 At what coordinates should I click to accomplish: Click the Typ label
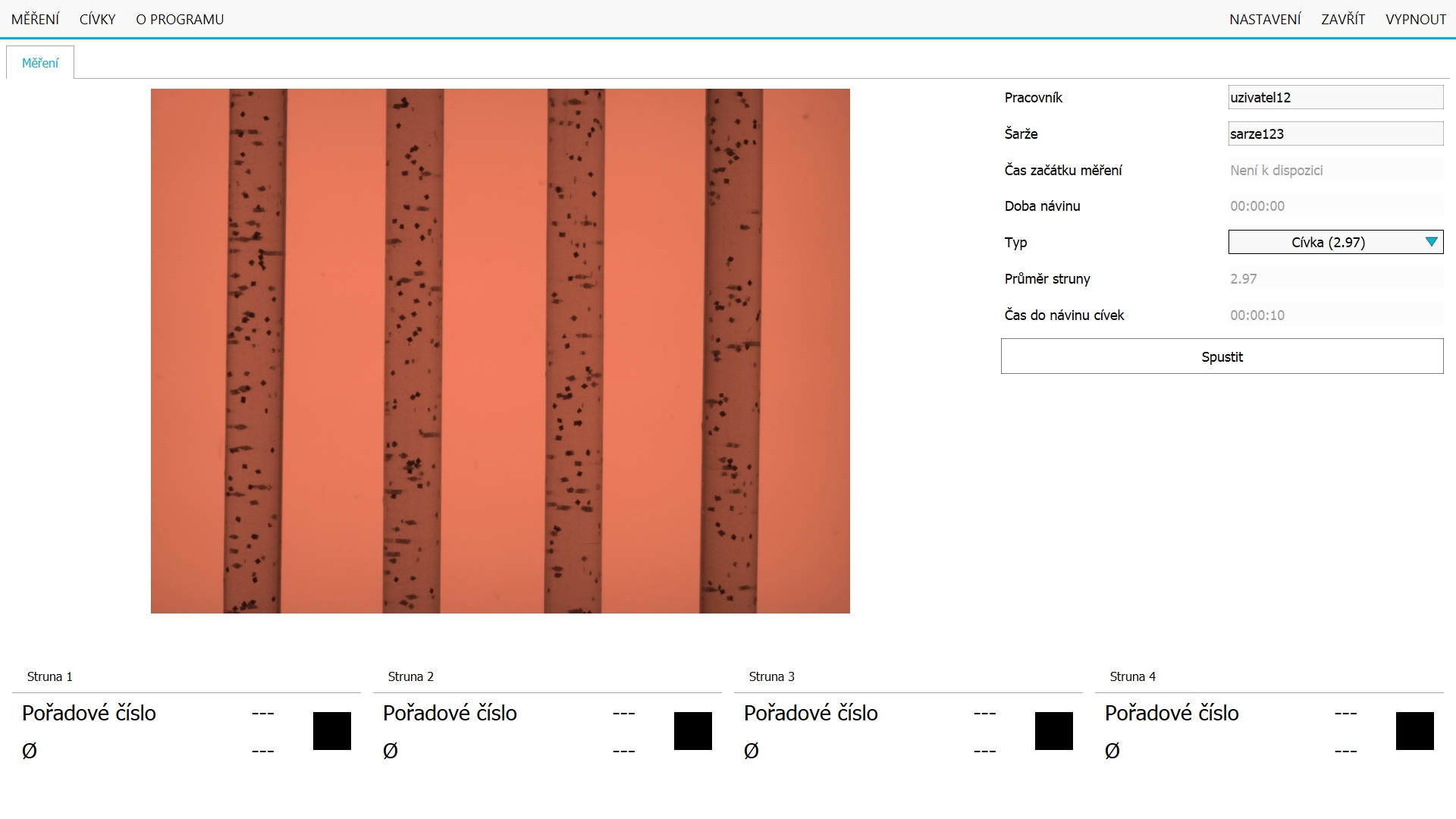[1016, 243]
